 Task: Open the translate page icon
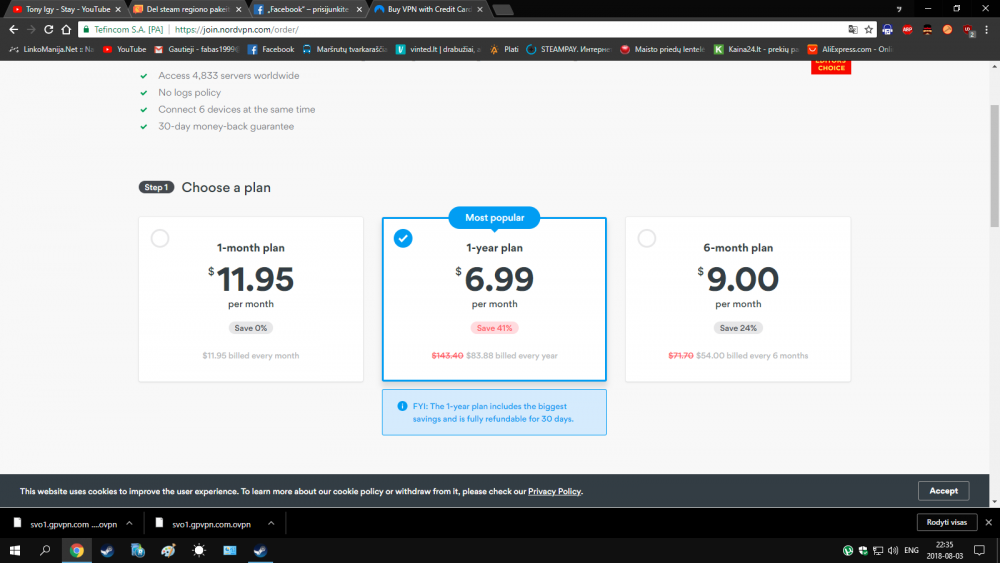pyautogui.click(x=853, y=29)
